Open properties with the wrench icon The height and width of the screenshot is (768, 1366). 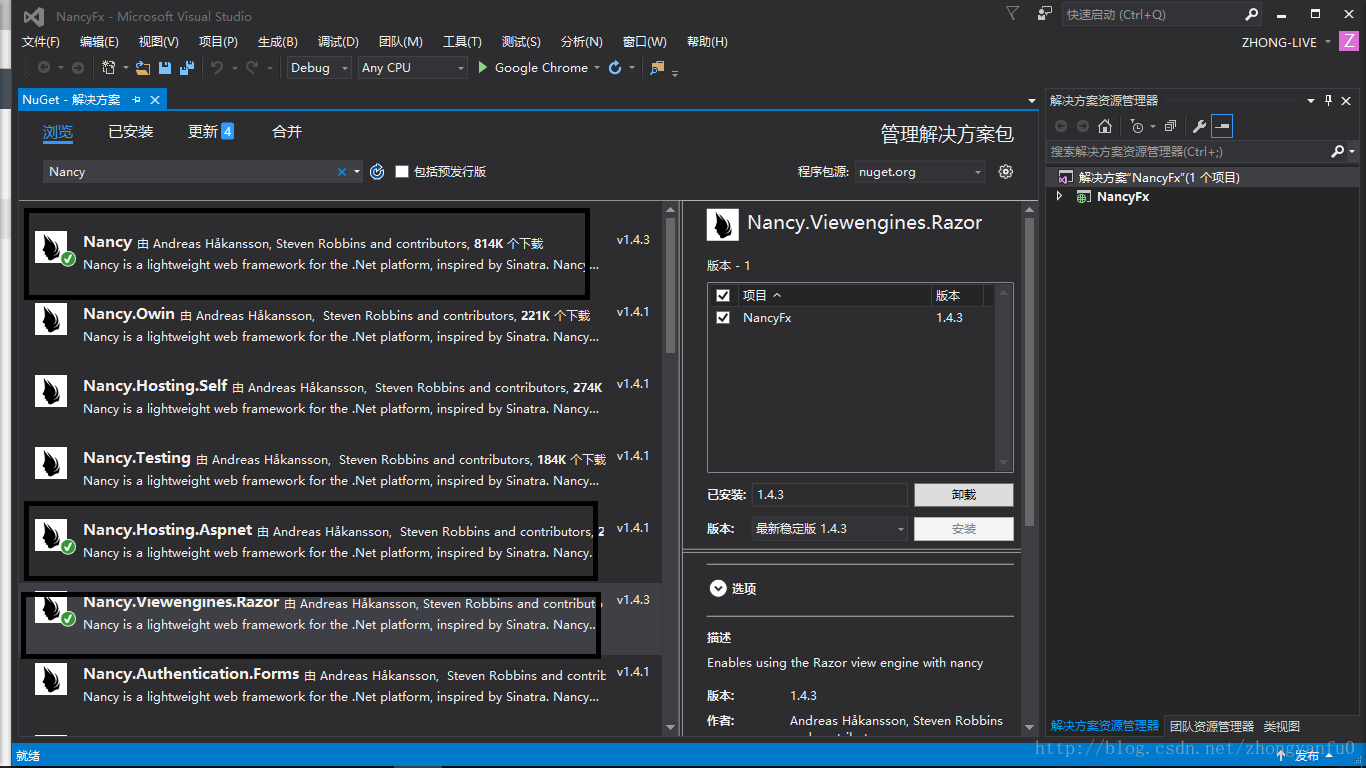coord(1199,126)
